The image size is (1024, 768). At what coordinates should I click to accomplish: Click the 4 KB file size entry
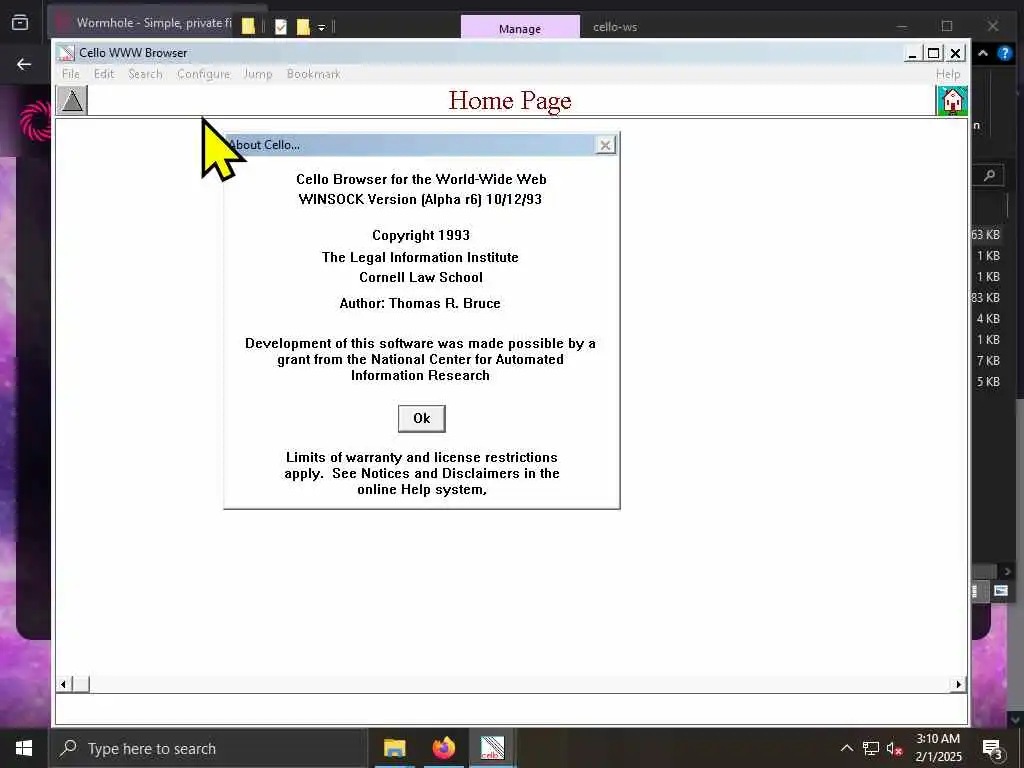click(x=988, y=319)
